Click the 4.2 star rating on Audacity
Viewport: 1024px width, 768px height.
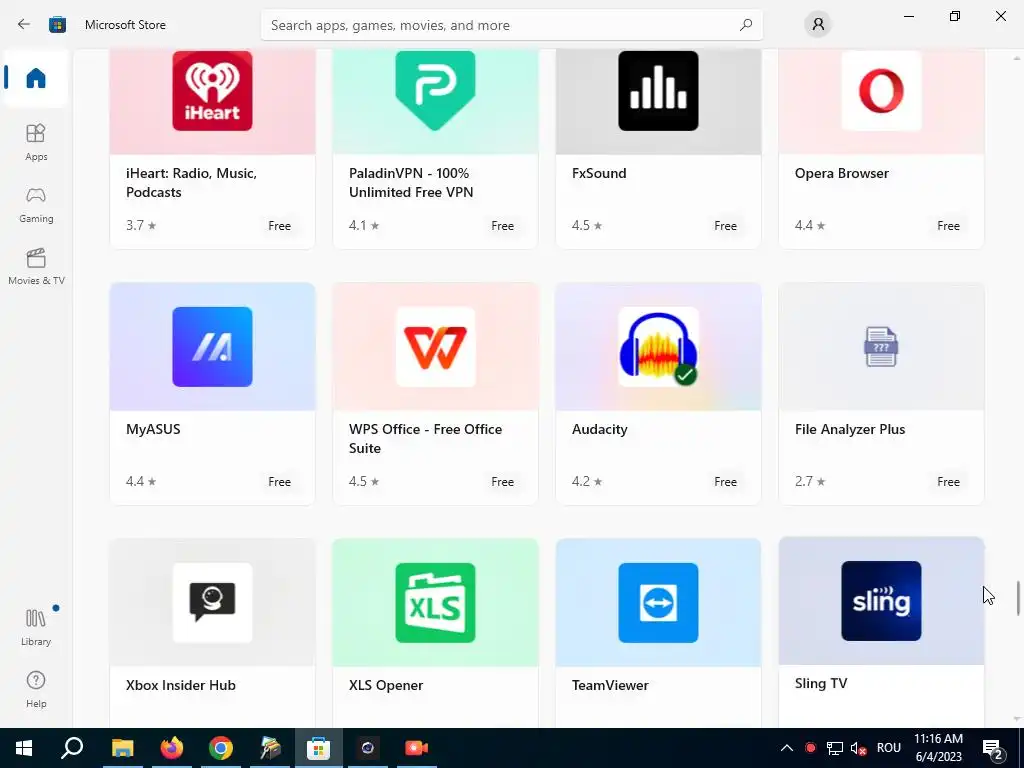click(587, 481)
